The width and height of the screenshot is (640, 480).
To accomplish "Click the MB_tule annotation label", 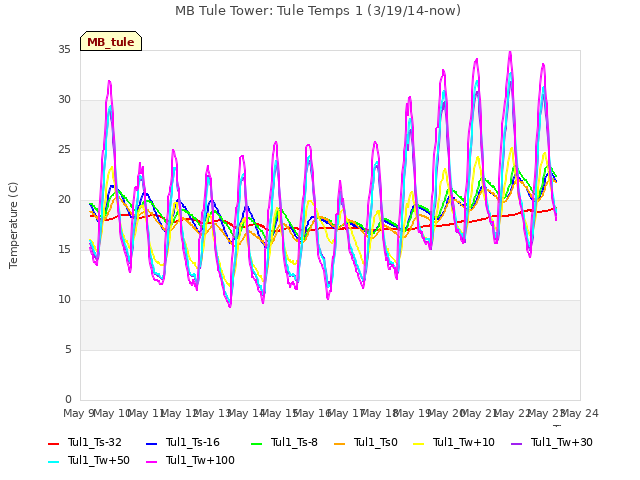I will click(x=111, y=41).
